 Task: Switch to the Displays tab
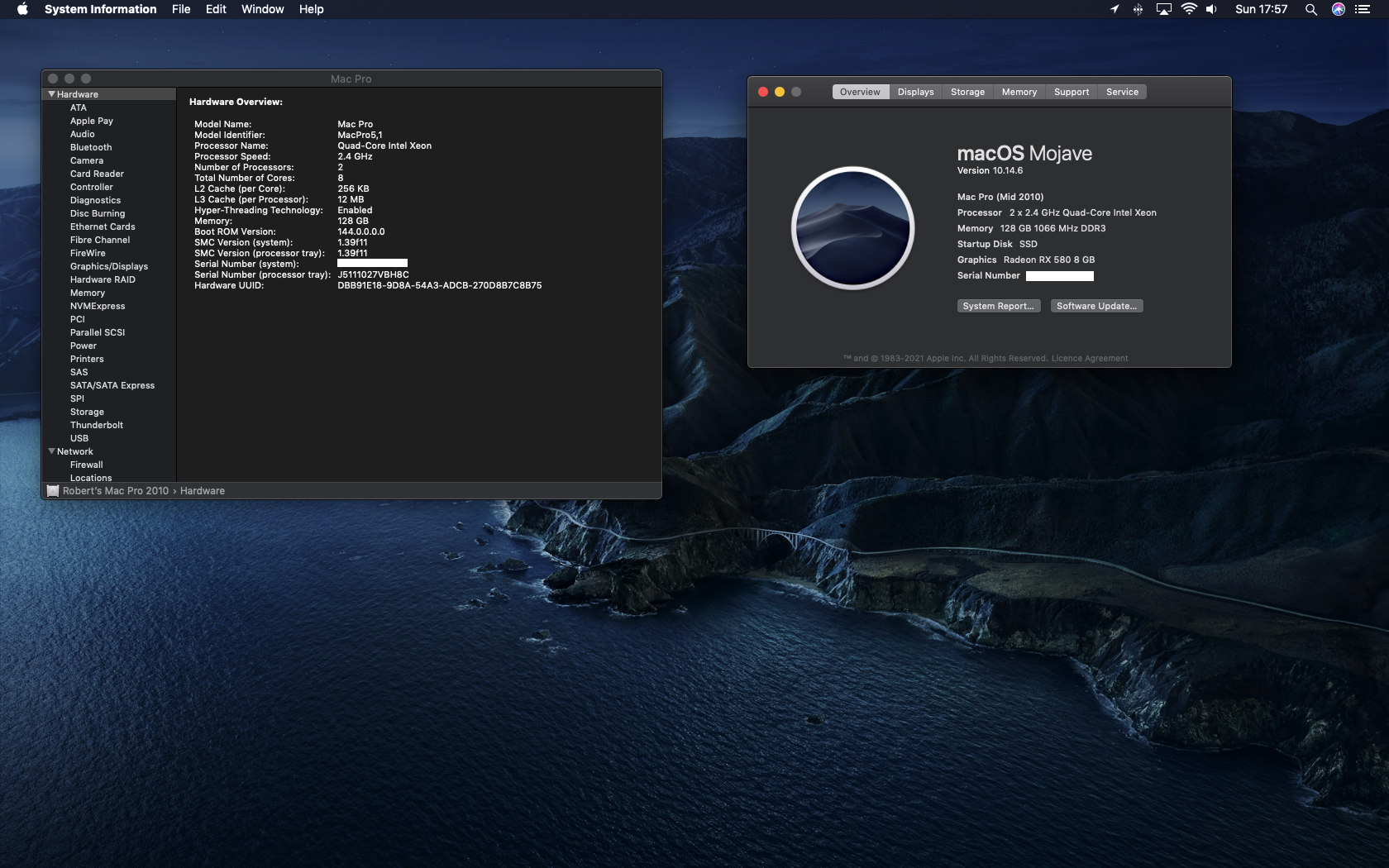click(916, 92)
